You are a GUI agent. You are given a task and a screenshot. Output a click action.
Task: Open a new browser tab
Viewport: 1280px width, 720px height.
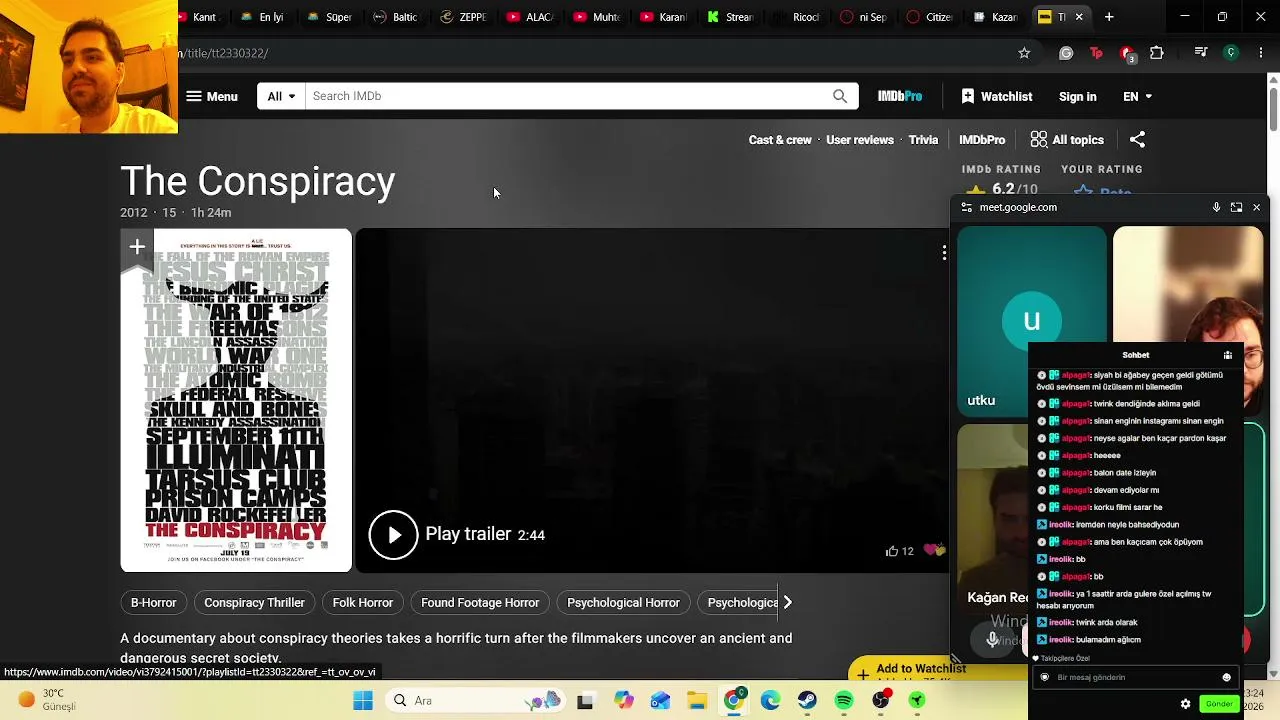click(x=1109, y=17)
